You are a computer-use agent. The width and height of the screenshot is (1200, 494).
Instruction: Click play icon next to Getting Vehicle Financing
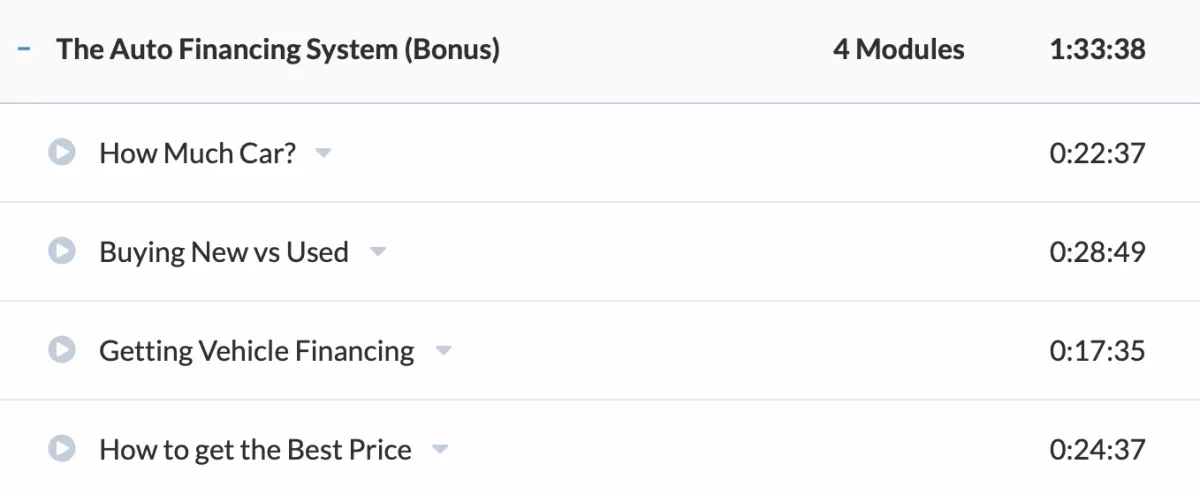(x=62, y=350)
